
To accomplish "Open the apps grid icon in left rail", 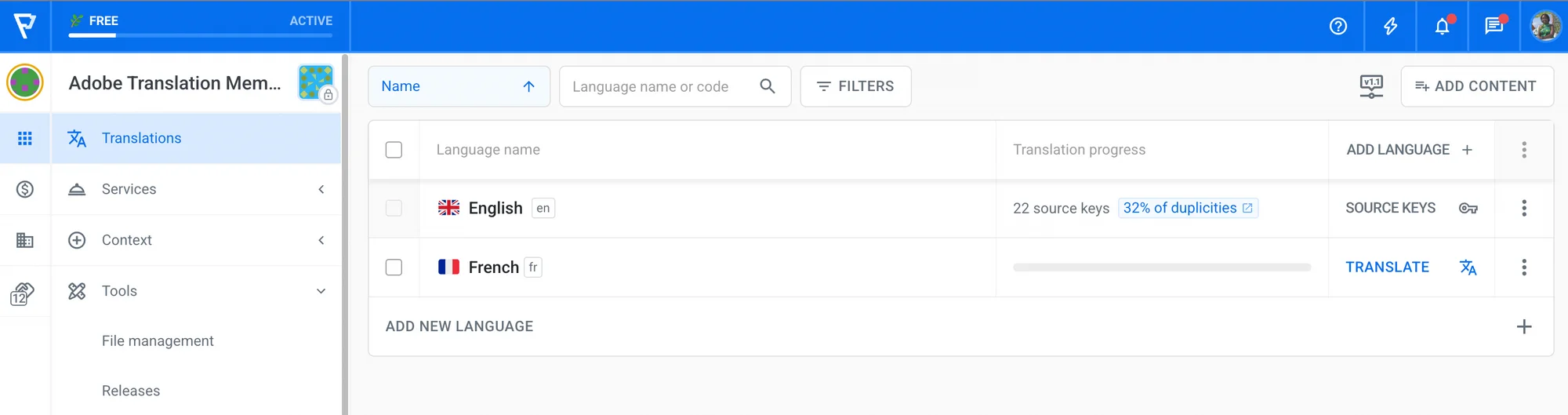I will click(x=25, y=138).
